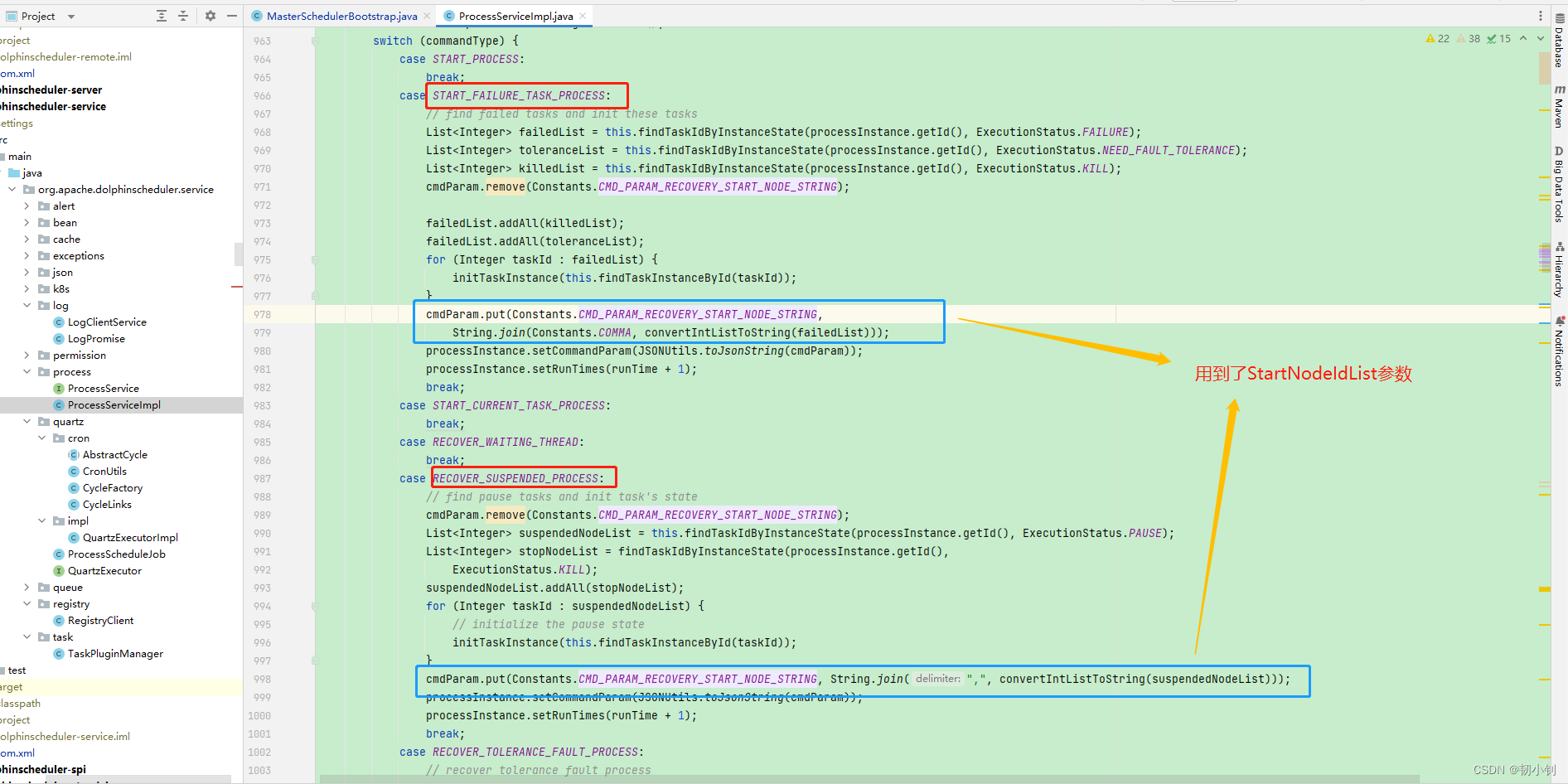Expand the alert folder
Image resolution: width=1568 pixels, height=784 pixels.
pyautogui.click(x=27, y=206)
